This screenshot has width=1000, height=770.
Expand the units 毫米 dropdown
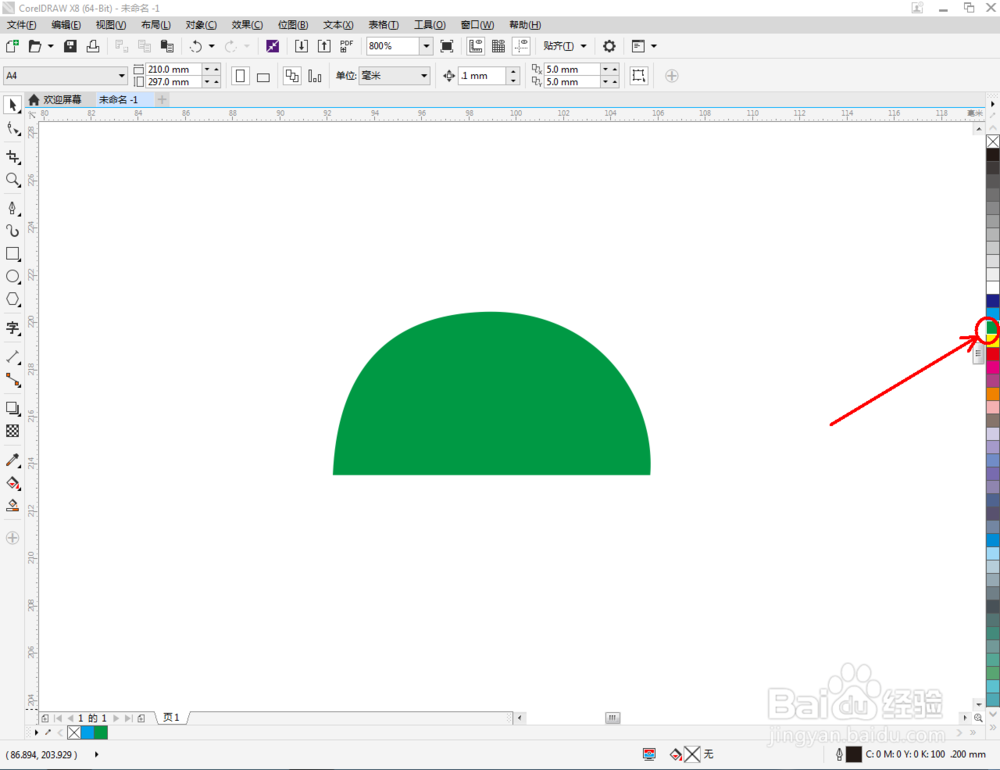(423, 76)
